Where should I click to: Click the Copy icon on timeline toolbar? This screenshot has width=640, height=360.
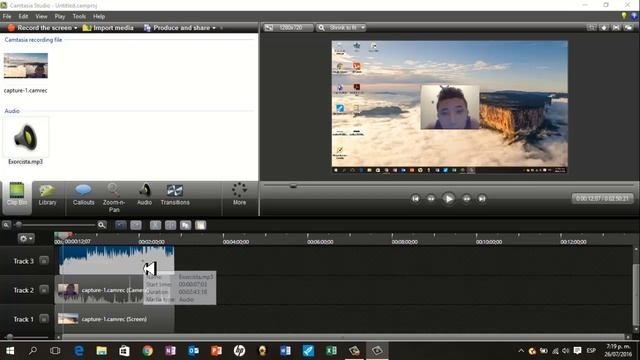coord(185,225)
